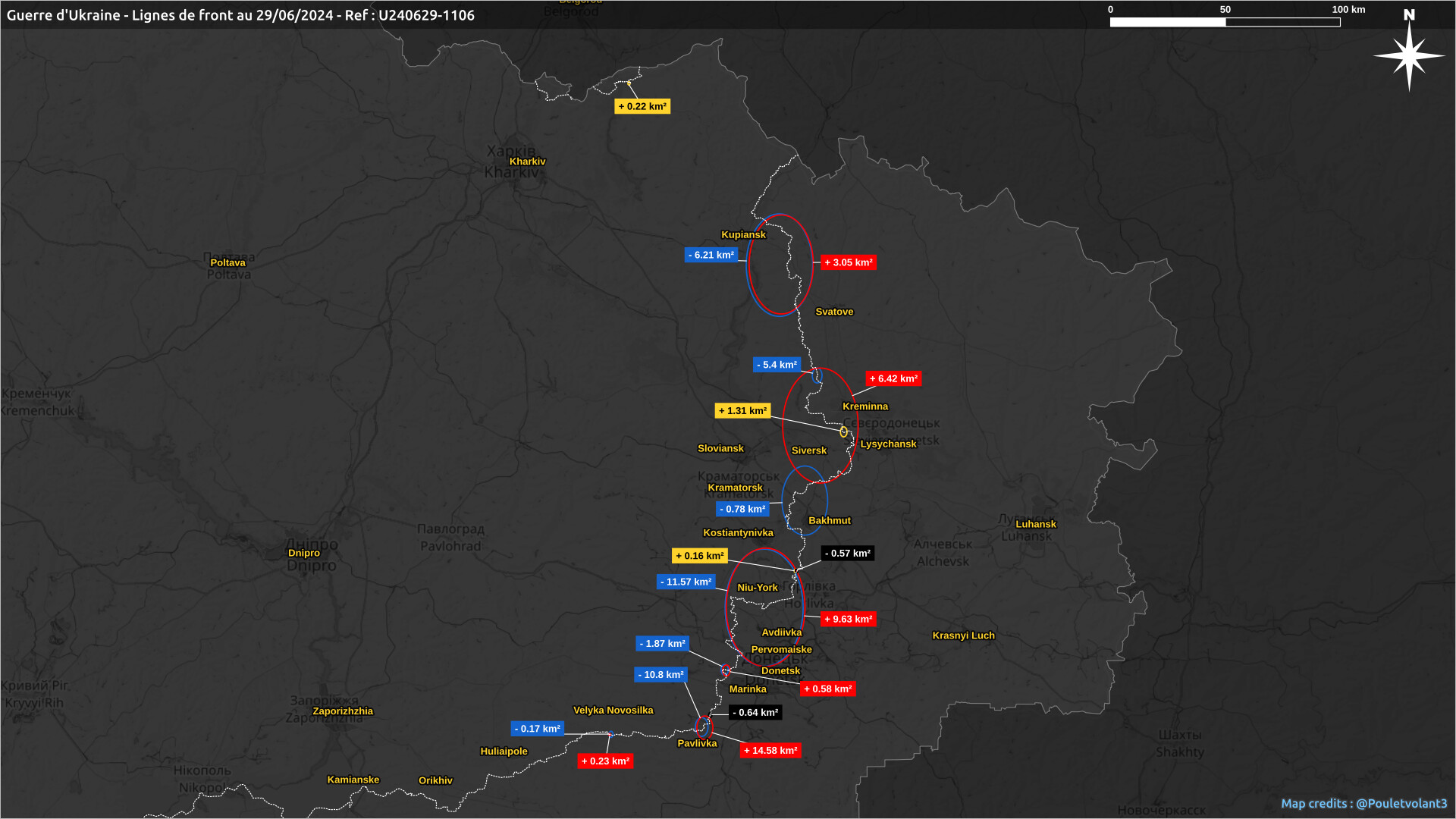This screenshot has height=819, width=1456.
Task: Click the blue - 0.17 km² label
Action: (x=537, y=729)
